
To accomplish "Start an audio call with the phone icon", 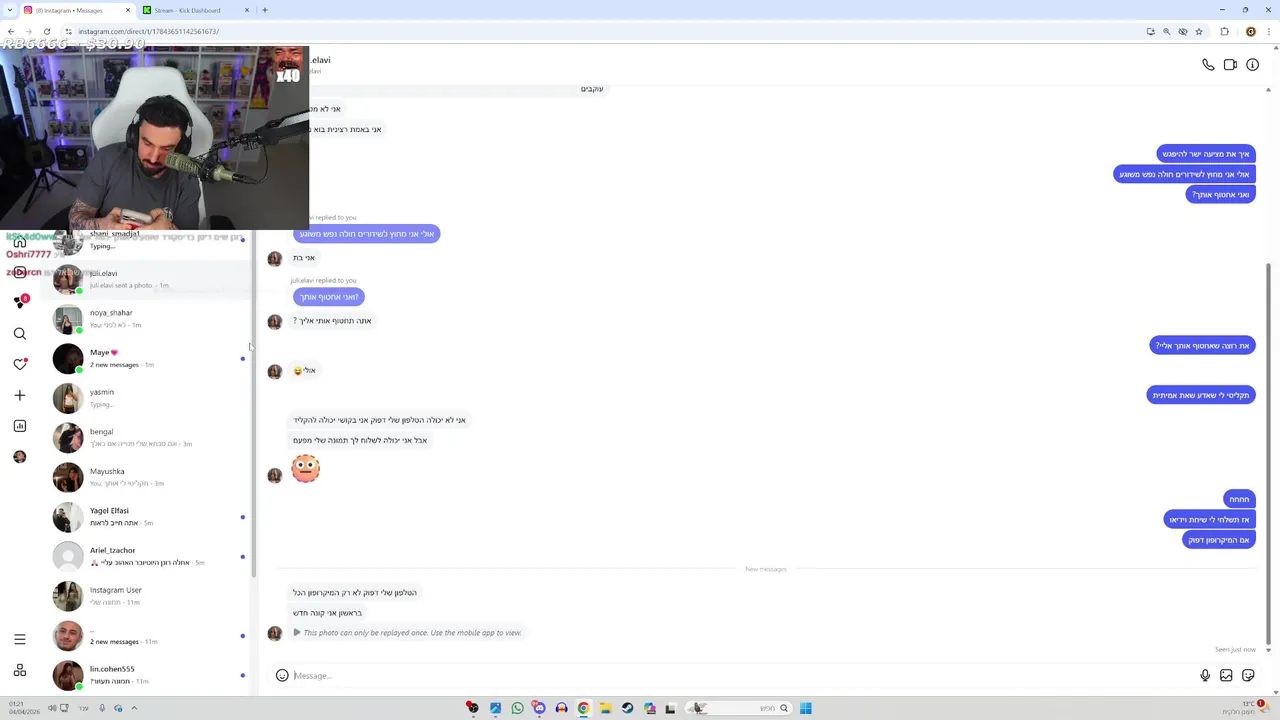I will coord(1208,65).
